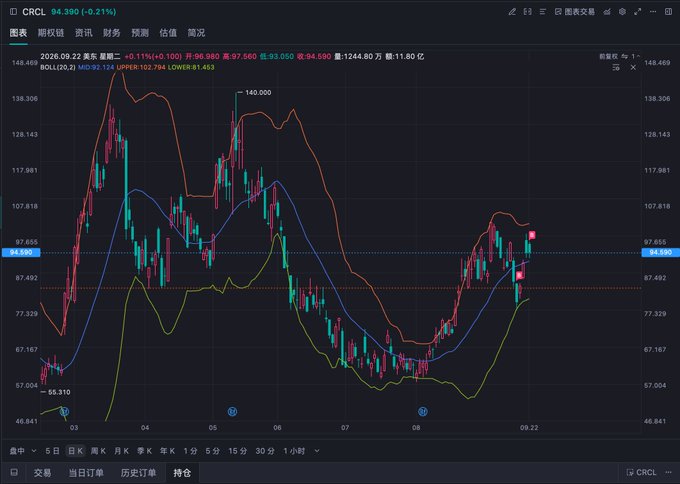Click the MID:92.124 value
Screen dimensions: 680x484
click(x=96, y=67)
